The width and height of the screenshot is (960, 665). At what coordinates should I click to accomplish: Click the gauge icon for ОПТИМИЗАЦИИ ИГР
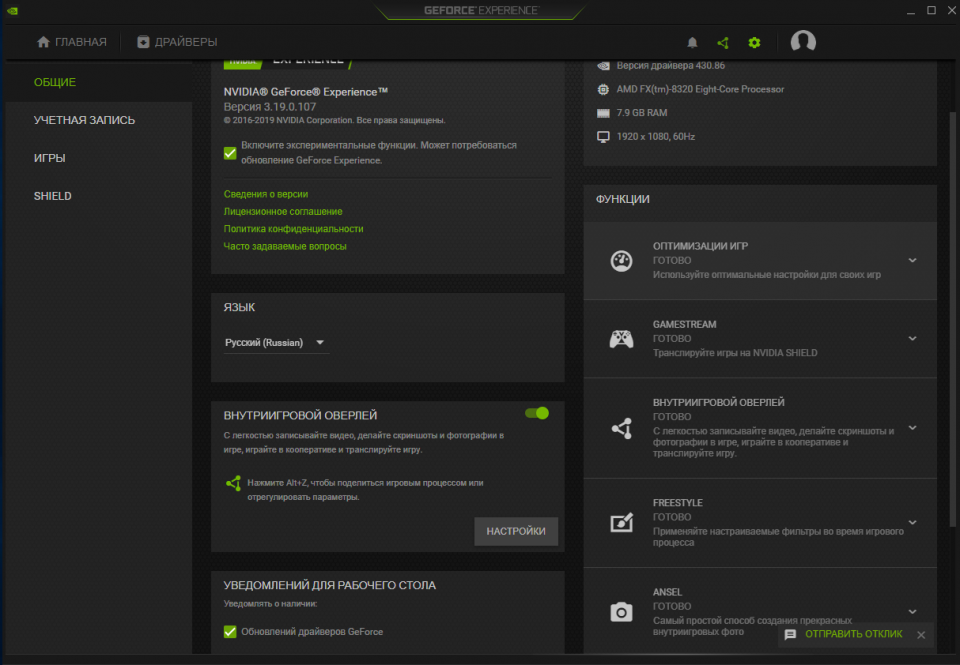coord(621,261)
